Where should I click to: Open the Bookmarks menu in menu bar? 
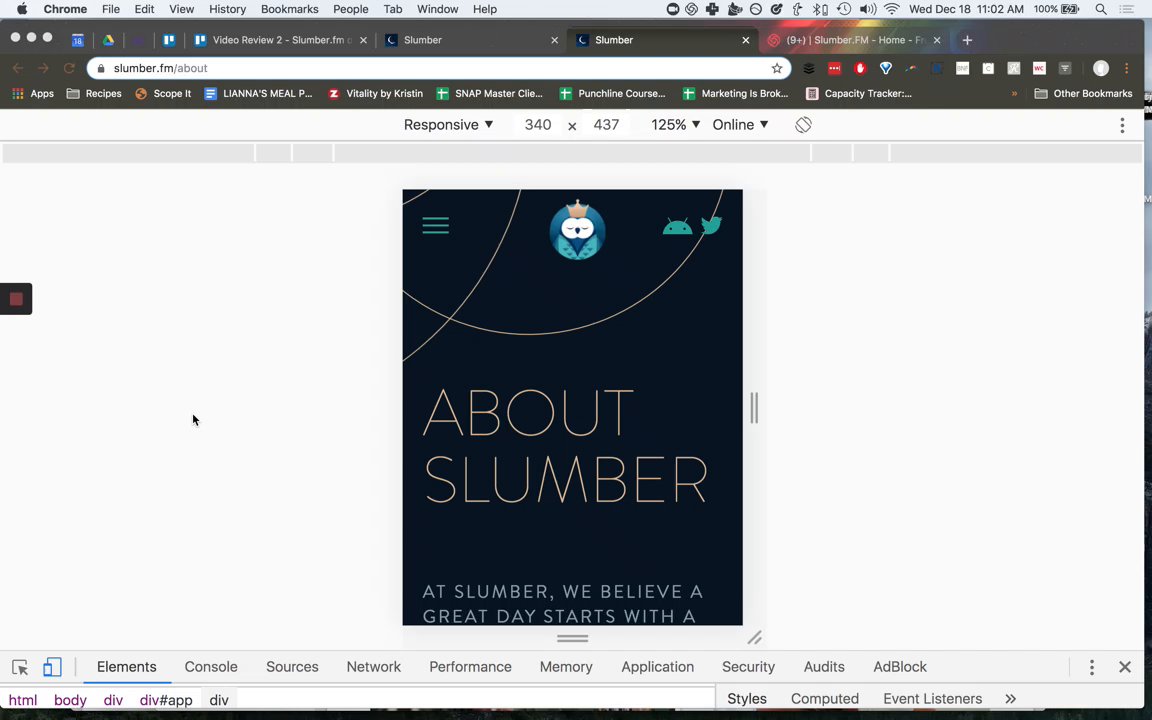(x=289, y=10)
